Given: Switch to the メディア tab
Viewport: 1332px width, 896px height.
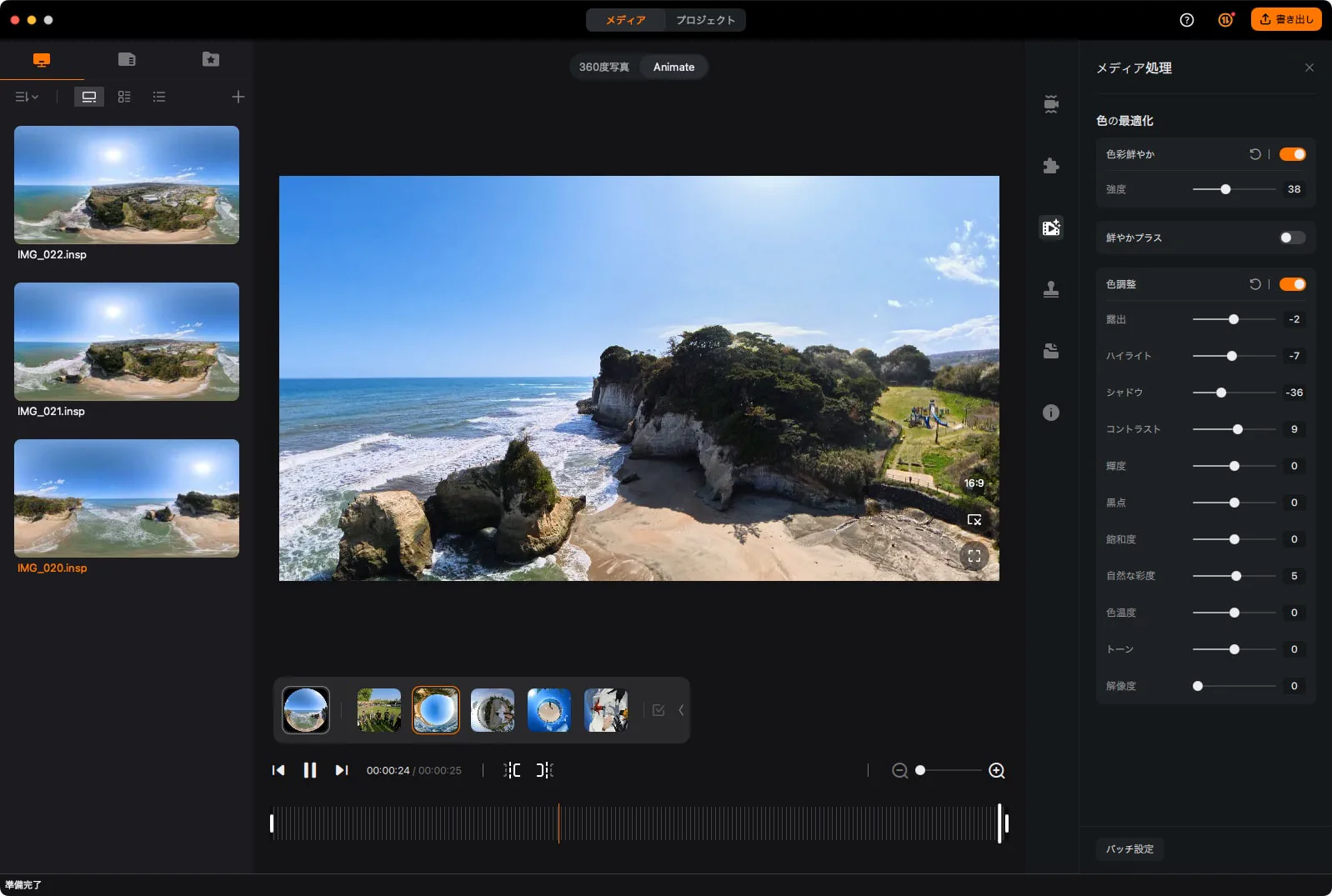Looking at the screenshot, I should [x=626, y=20].
